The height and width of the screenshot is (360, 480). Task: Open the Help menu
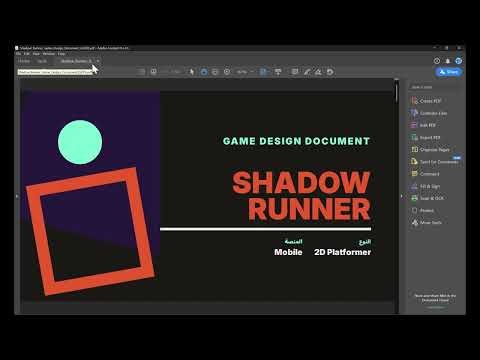61,54
